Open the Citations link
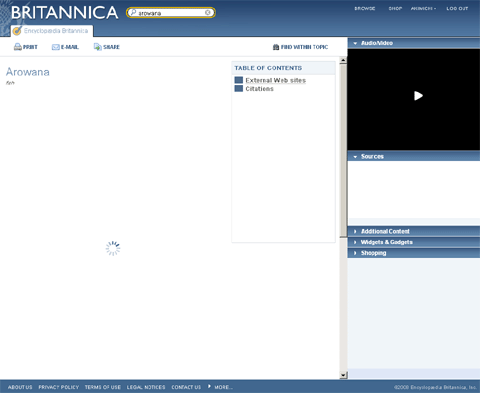Image resolution: width=480 pixels, height=393 pixels. click(x=259, y=89)
